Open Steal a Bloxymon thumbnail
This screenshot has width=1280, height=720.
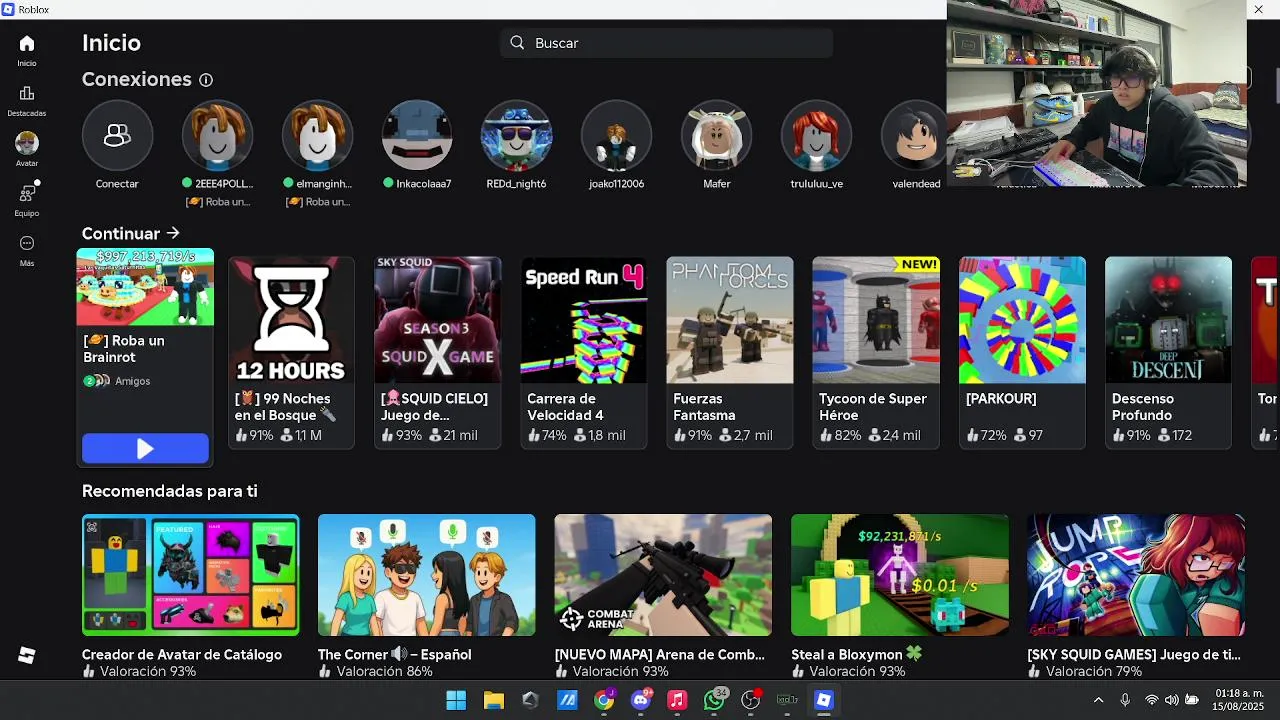click(900, 575)
